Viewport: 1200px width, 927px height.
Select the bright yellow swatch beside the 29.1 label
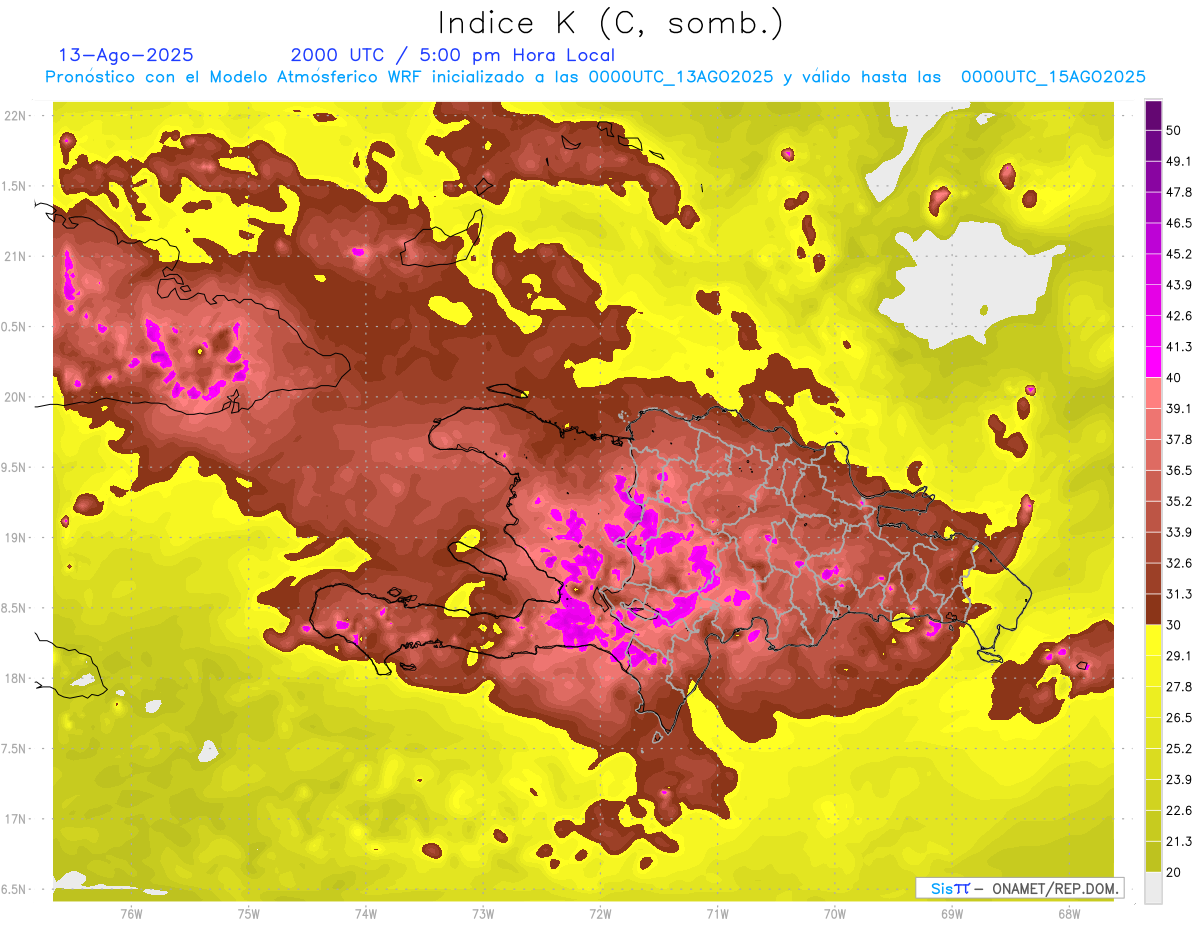tap(1153, 640)
